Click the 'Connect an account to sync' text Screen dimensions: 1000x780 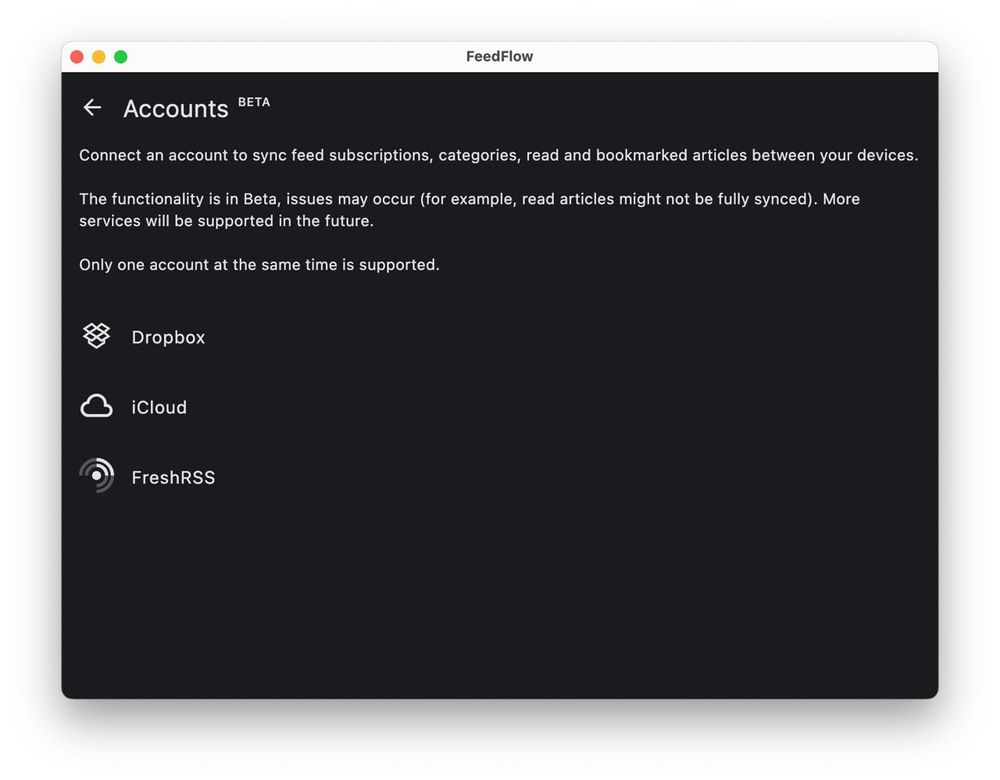499,155
